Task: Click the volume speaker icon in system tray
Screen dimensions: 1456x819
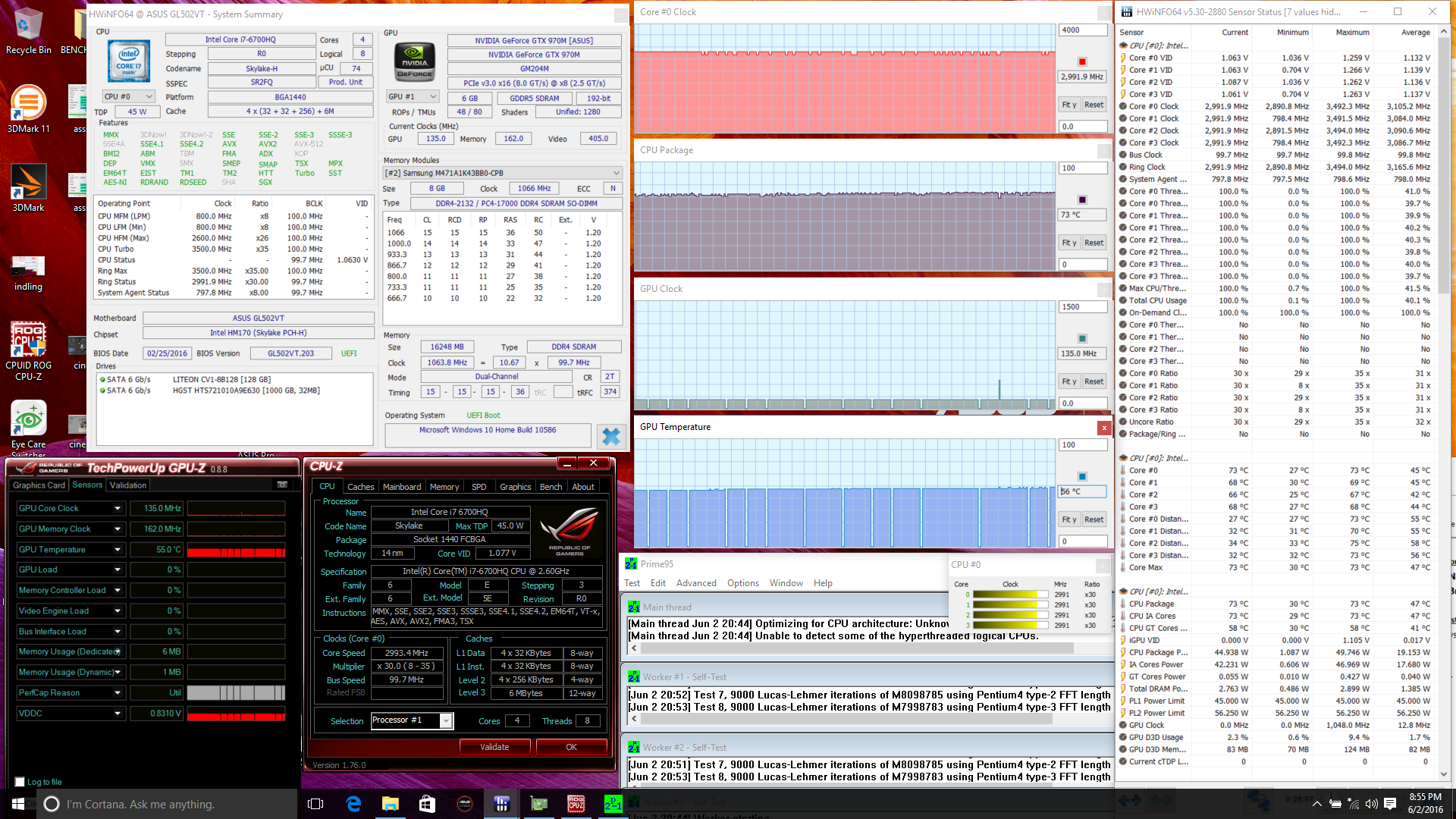Action: tap(1371, 804)
